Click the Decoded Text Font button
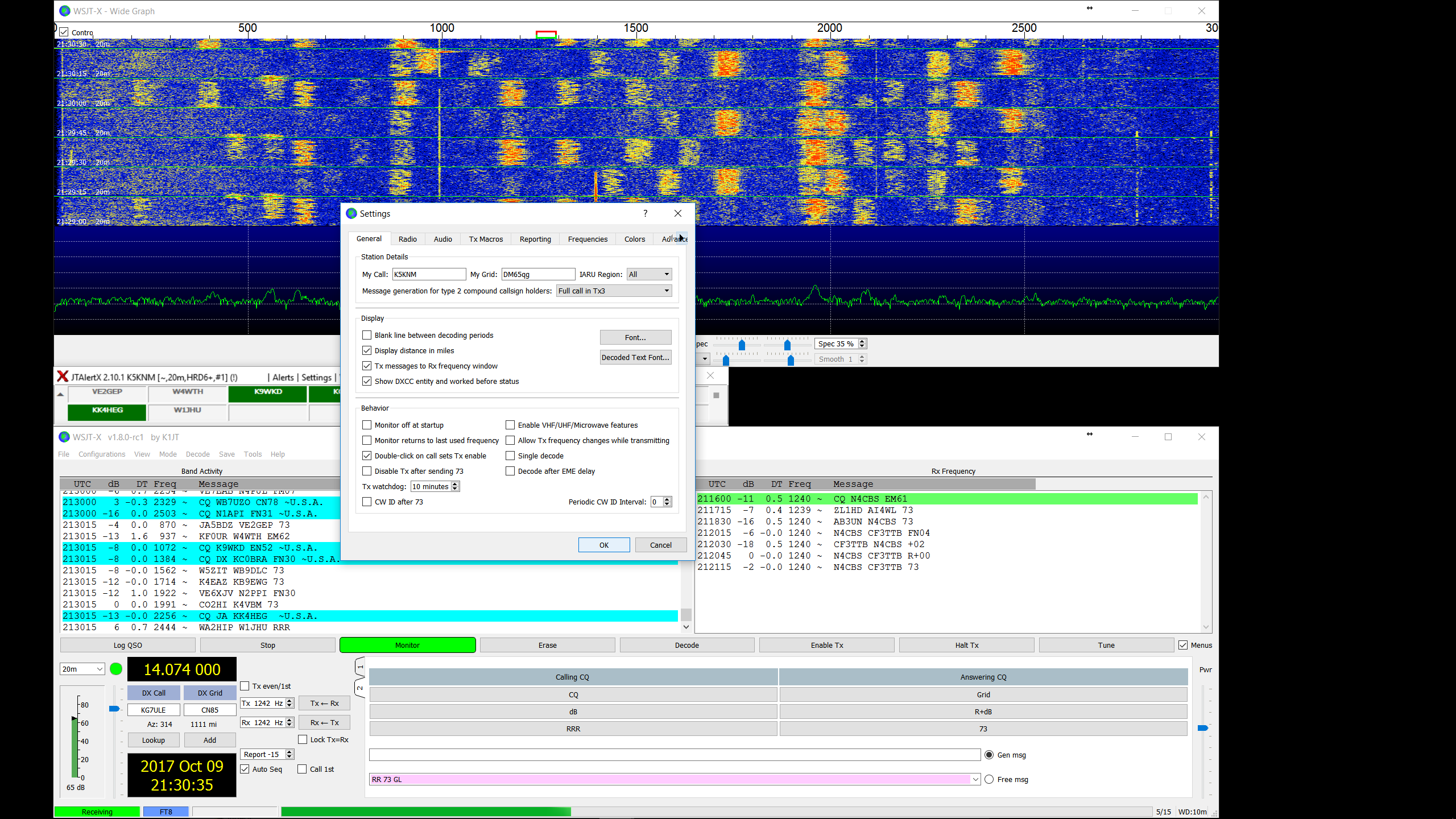This screenshot has width=1456, height=819. point(635,357)
